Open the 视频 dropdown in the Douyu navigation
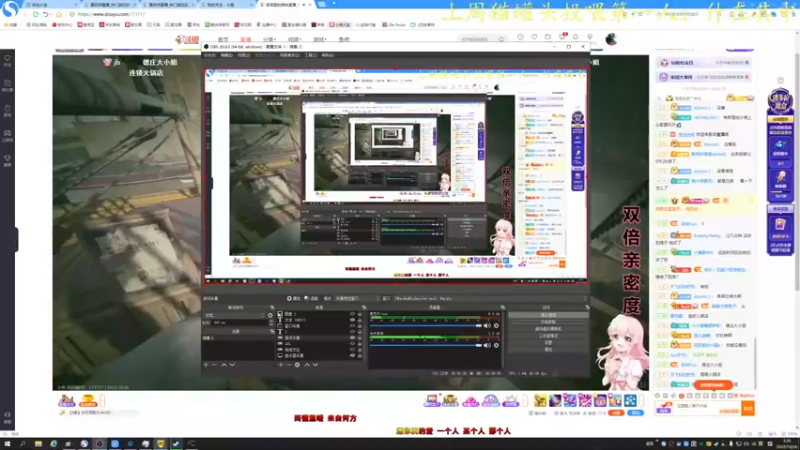Viewport: 800px width, 450px height. coord(294,39)
